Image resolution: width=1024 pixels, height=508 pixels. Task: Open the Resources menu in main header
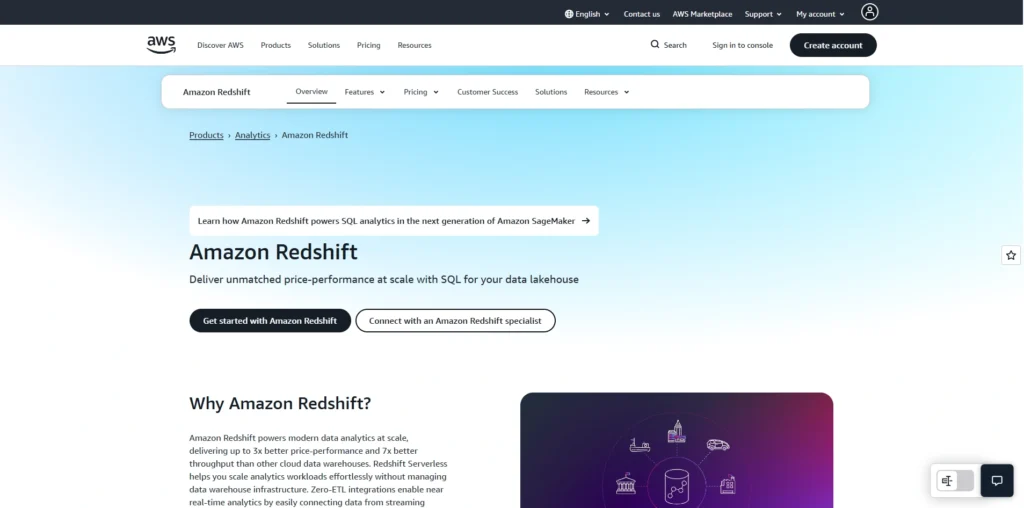coord(415,45)
